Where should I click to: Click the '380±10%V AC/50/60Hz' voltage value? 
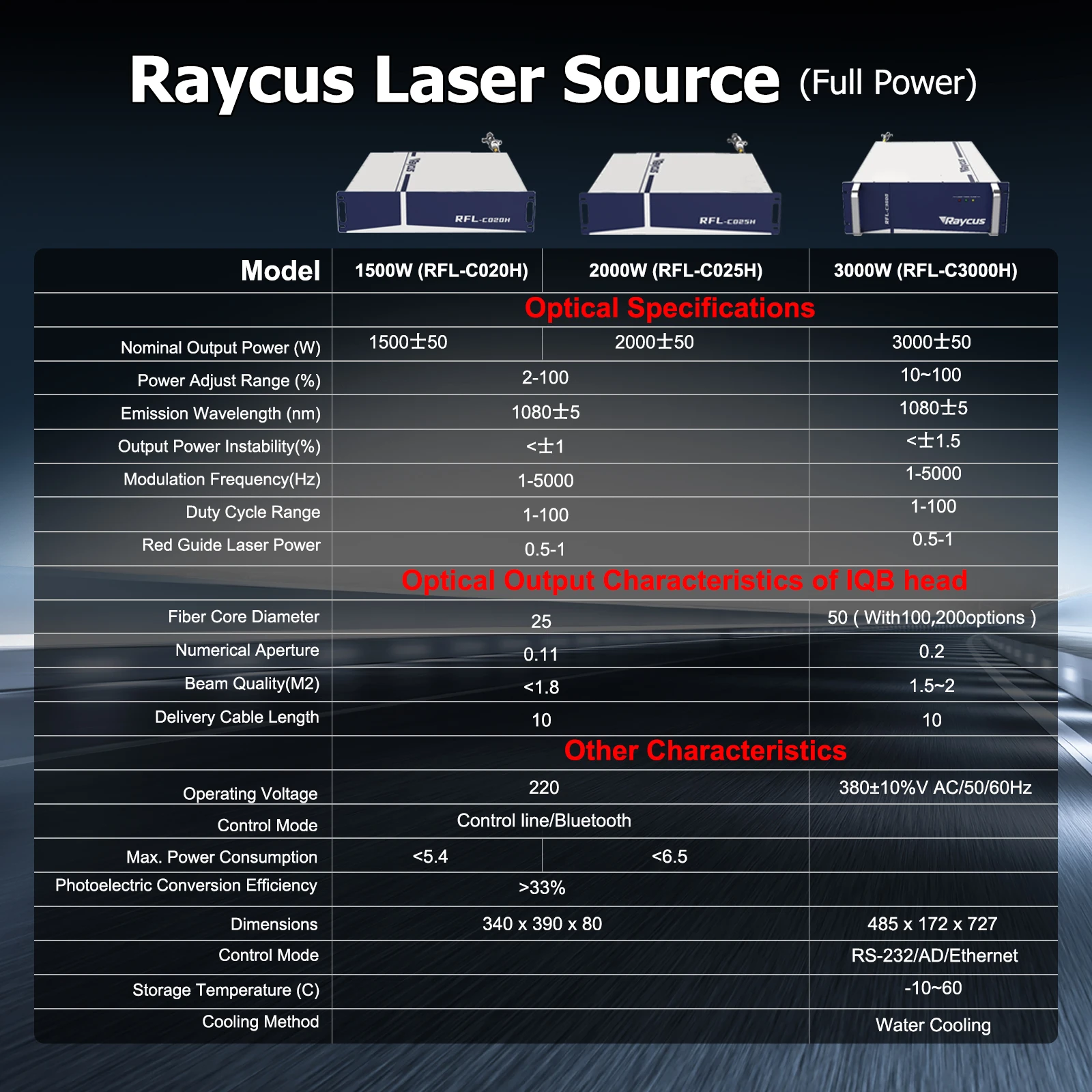tap(935, 788)
